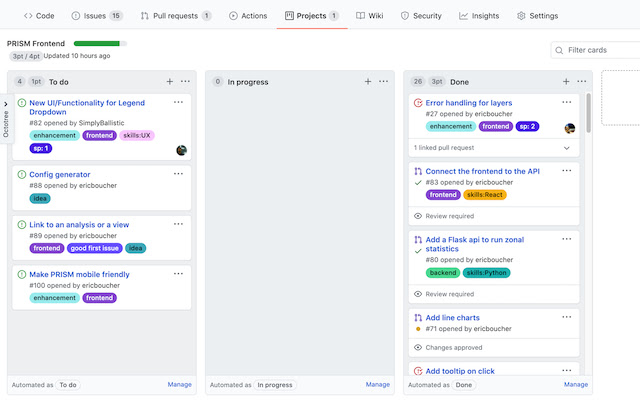Open New UI/Functionality for Legend Dropdown issue
Viewport: 640px width, 400px height.
point(87,107)
